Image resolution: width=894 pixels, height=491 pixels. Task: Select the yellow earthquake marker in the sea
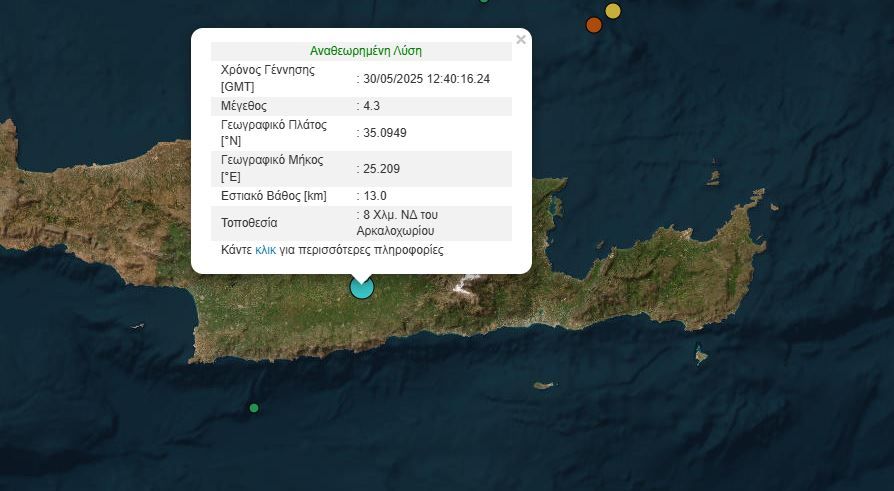point(613,11)
